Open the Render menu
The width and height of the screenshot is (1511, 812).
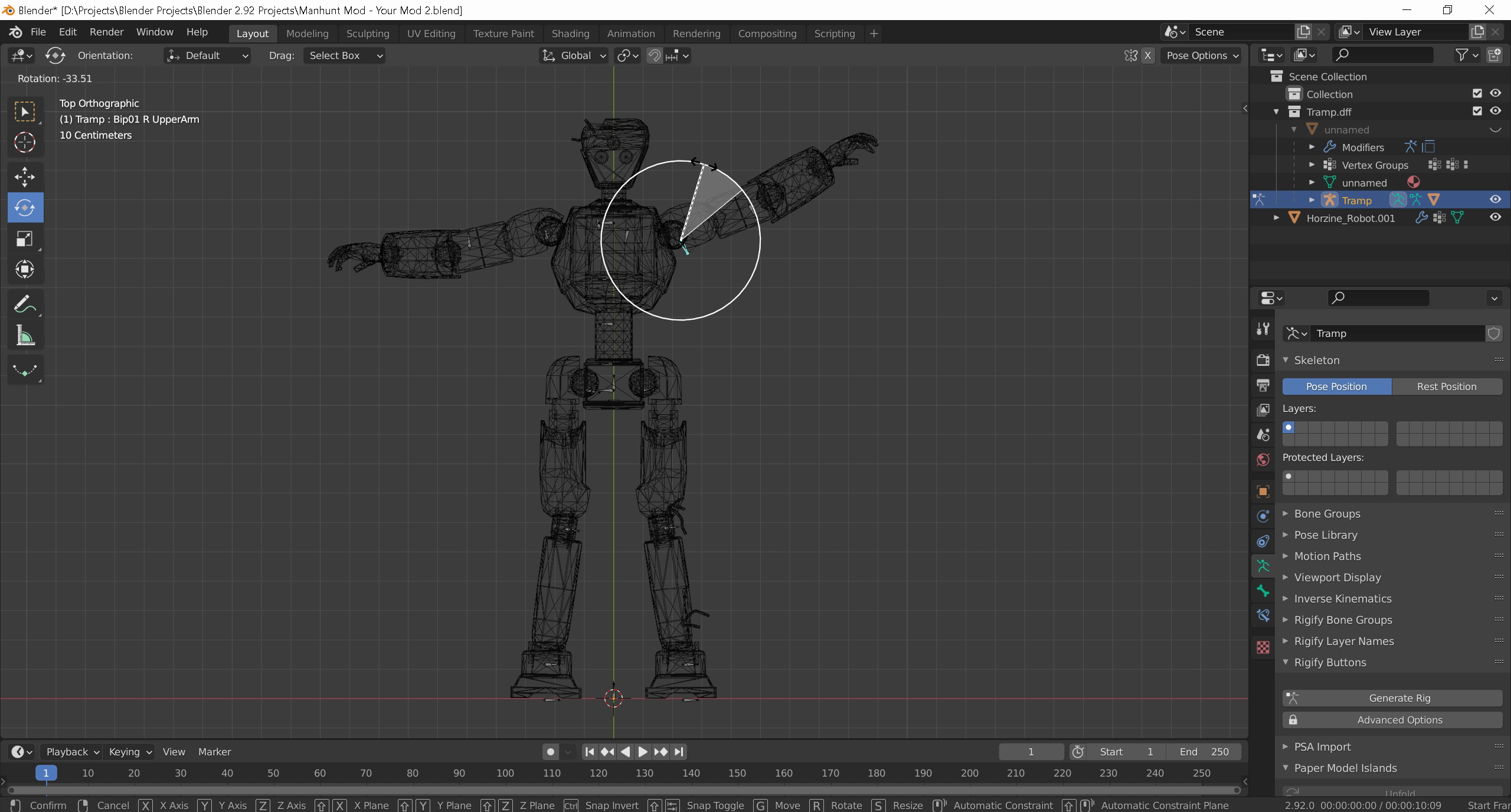pos(106,32)
